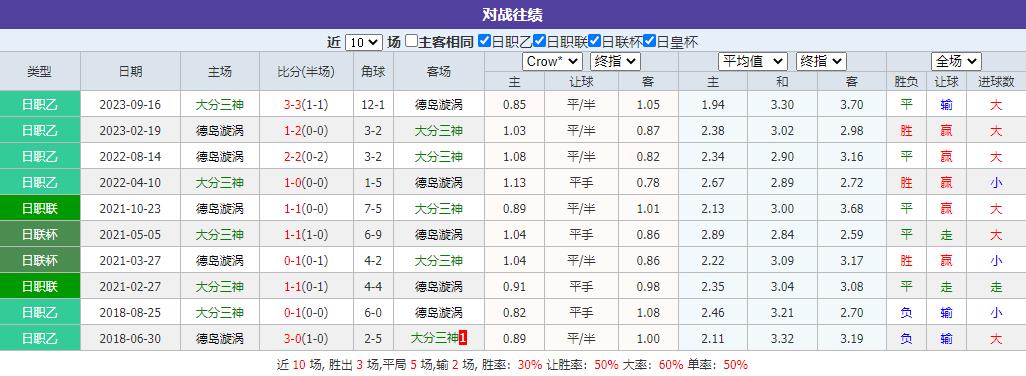Click the 类型 column header
1026x376 pixels.
point(40,72)
